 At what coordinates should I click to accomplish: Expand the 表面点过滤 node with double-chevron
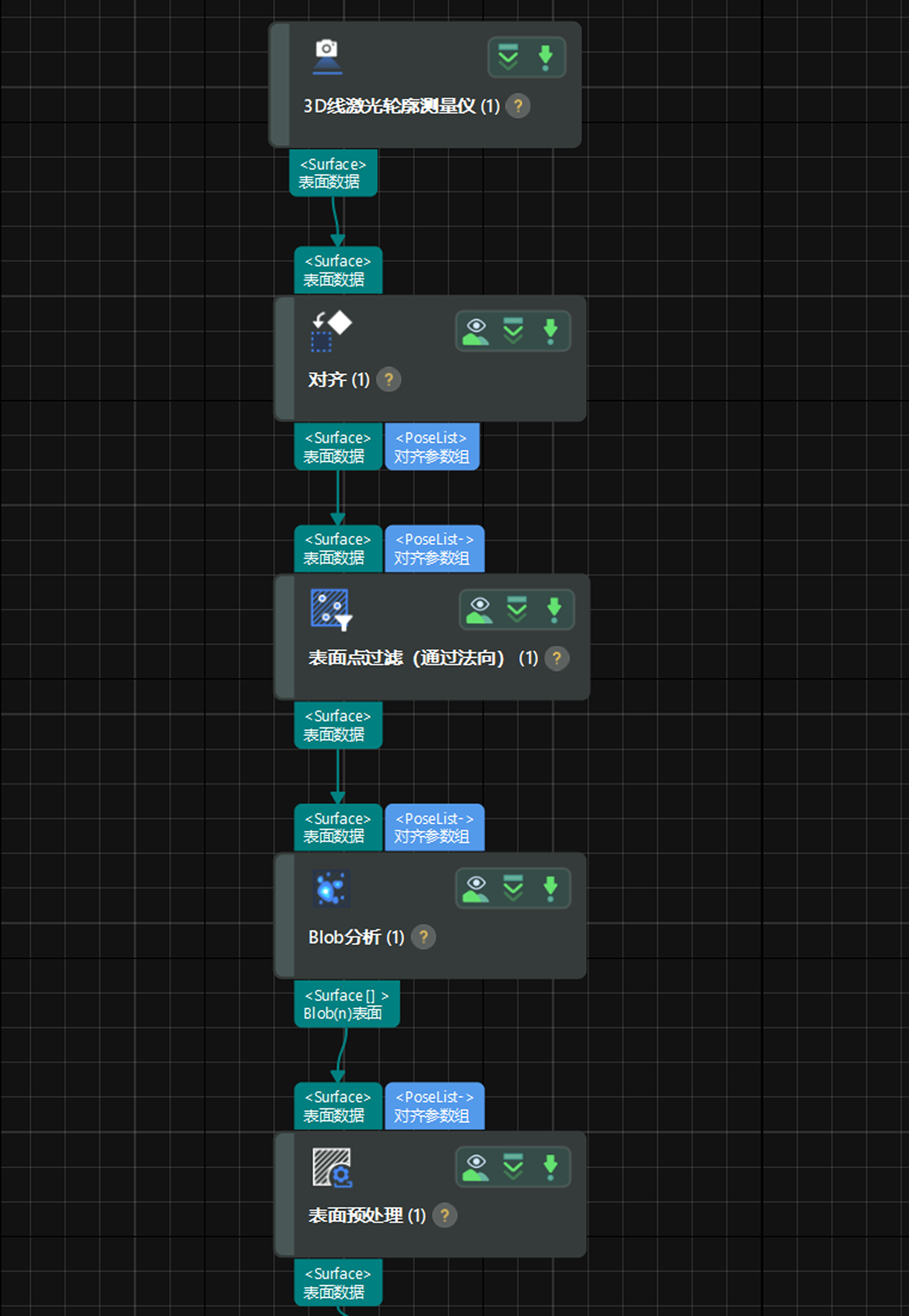click(517, 610)
